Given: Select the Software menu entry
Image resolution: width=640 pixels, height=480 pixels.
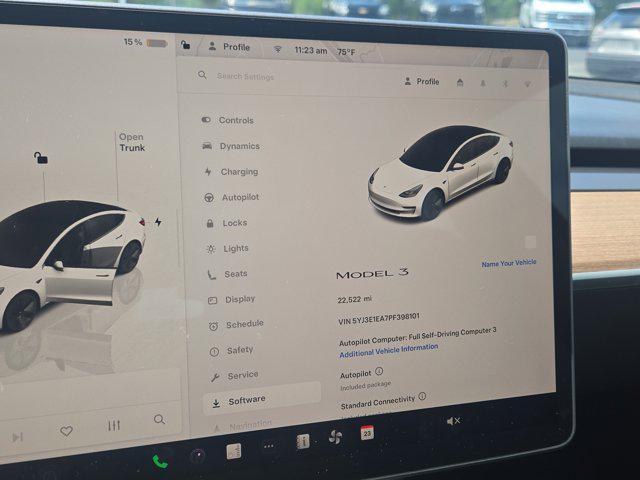Looking at the screenshot, I should click(x=262, y=399).
